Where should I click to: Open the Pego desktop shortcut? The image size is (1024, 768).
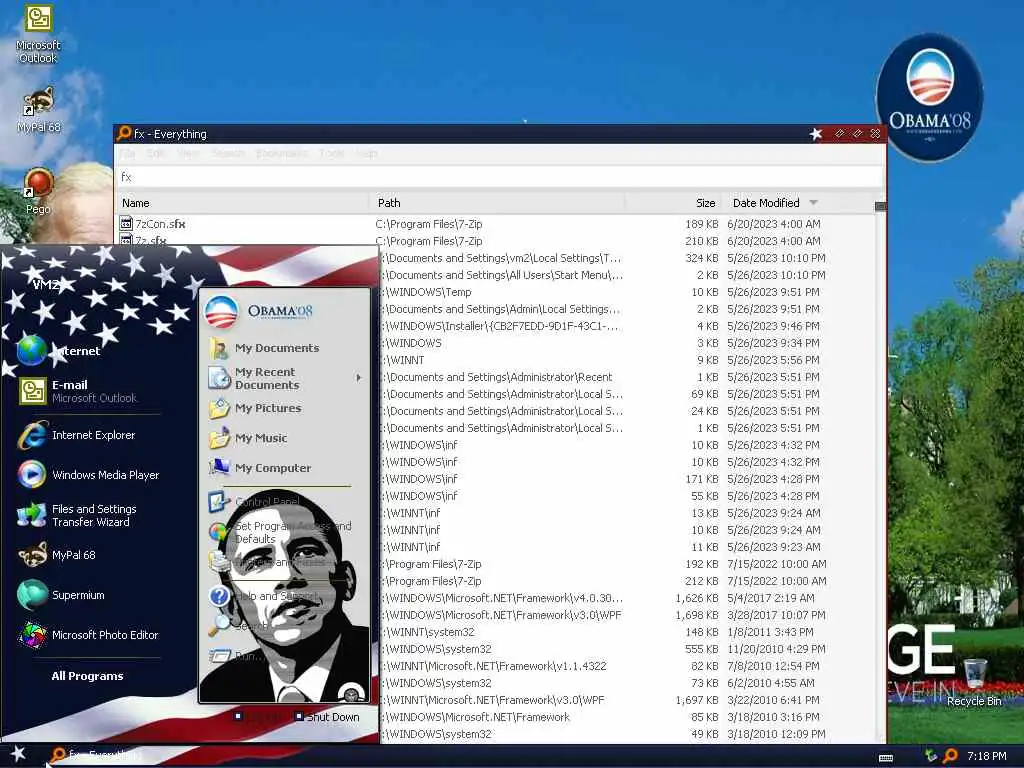[x=38, y=191]
